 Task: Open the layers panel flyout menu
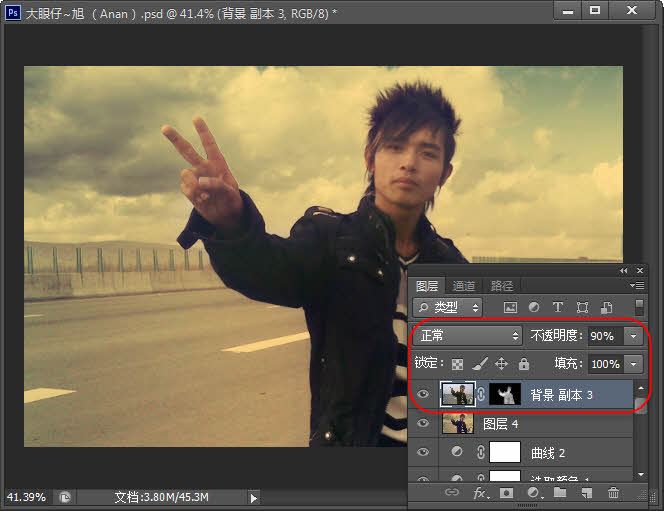[x=638, y=285]
